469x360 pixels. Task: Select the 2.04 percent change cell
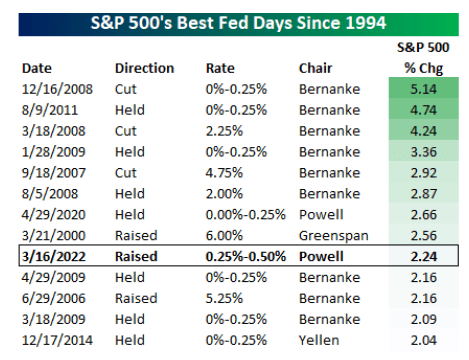coord(424,340)
